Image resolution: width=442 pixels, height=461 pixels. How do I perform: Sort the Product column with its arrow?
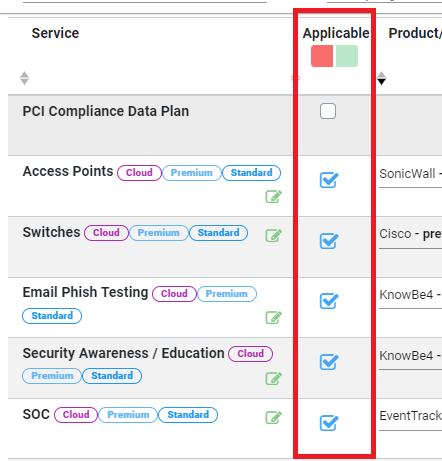click(382, 78)
